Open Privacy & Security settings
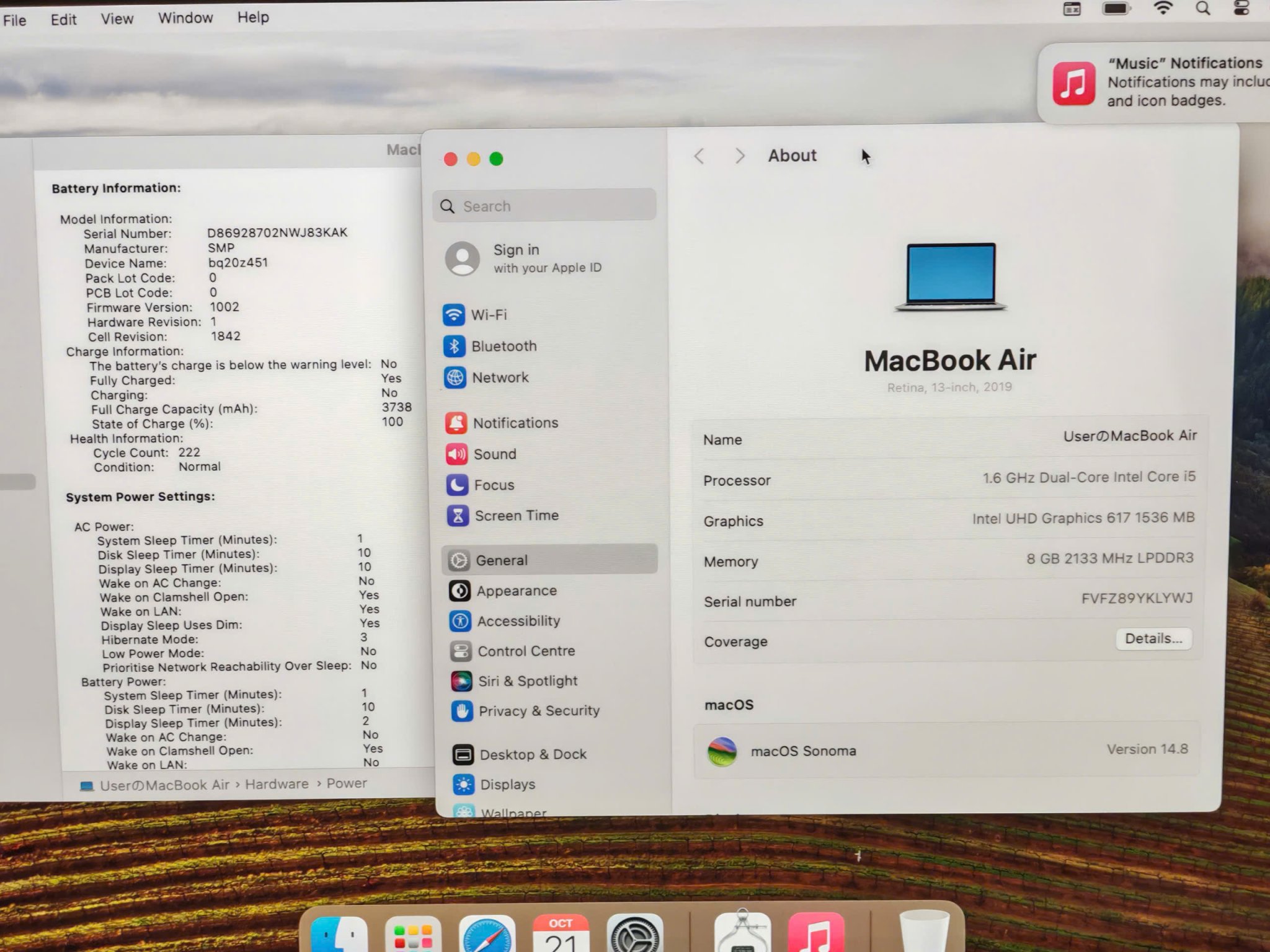This screenshot has height=952, width=1270. [x=538, y=711]
